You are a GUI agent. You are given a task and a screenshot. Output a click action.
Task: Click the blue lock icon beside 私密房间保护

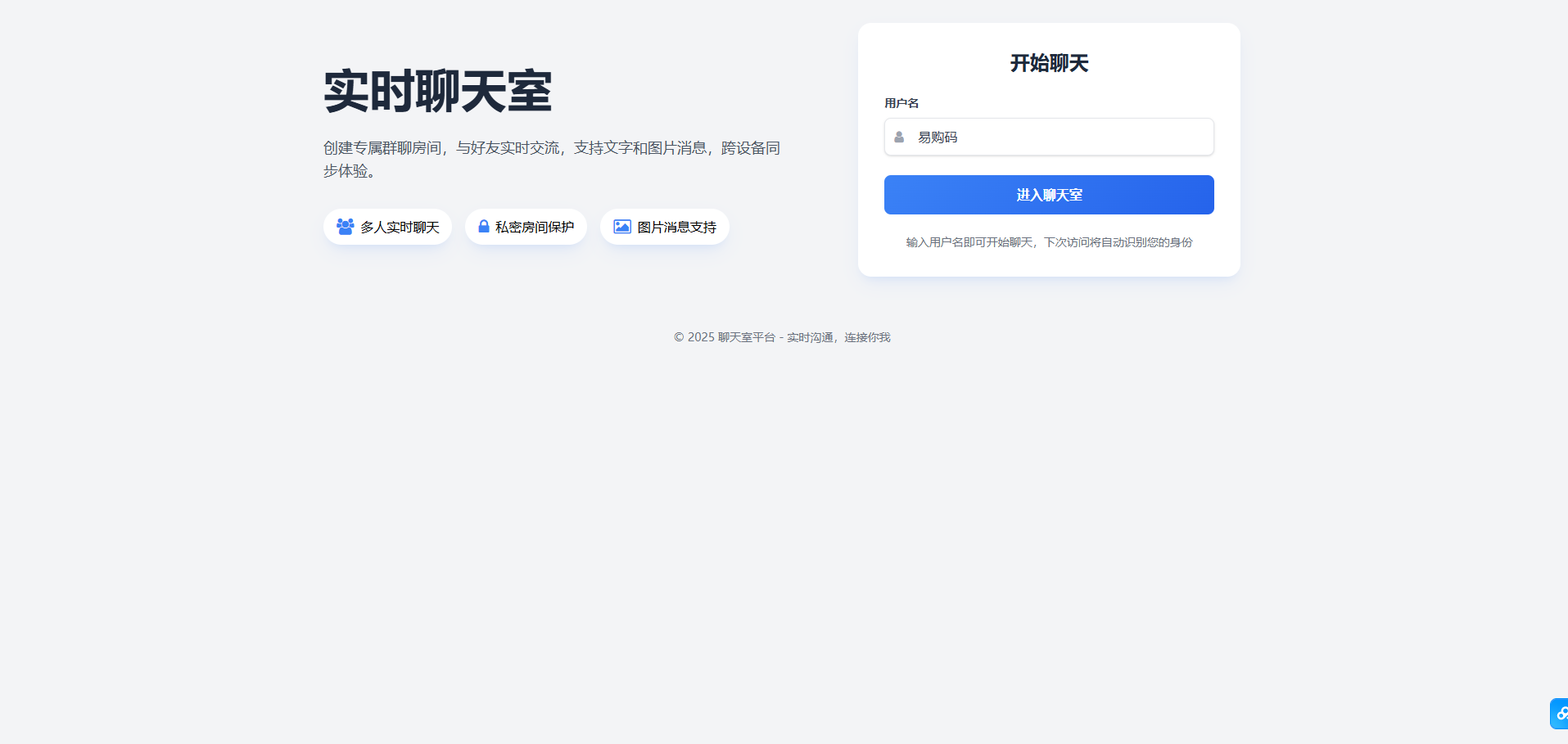pyautogui.click(x=484, y=227)
